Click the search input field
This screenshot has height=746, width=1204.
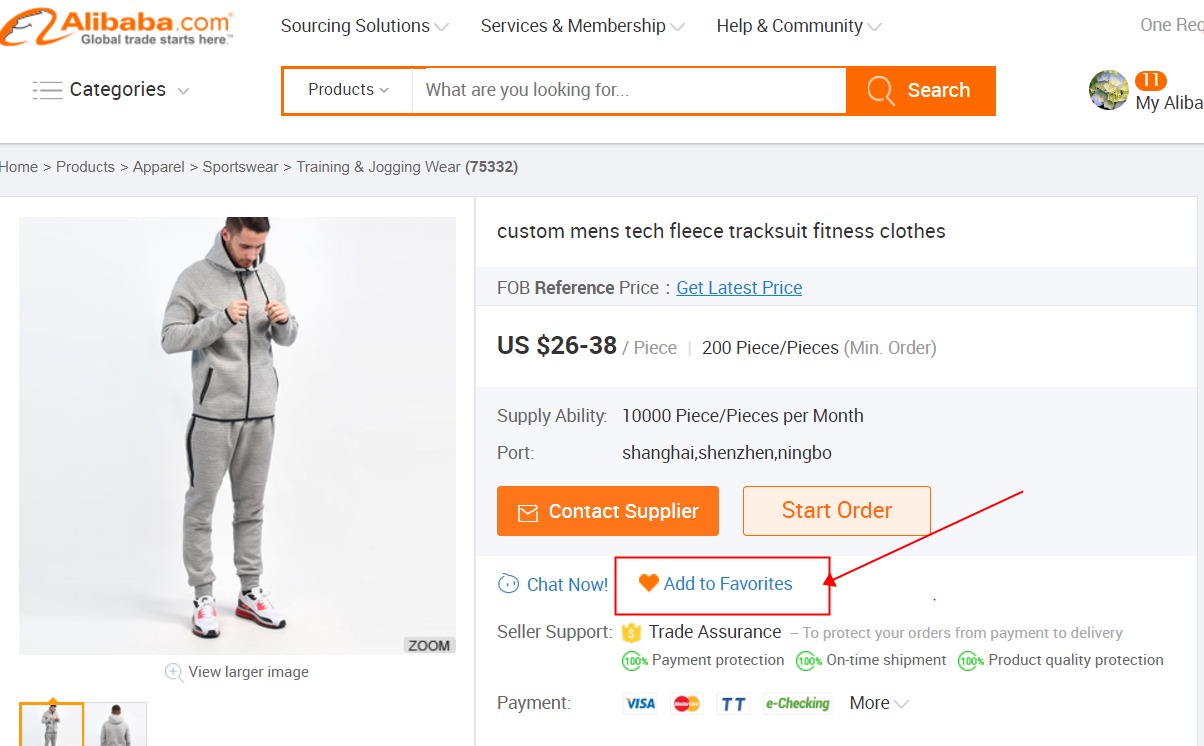click(630, 90)
